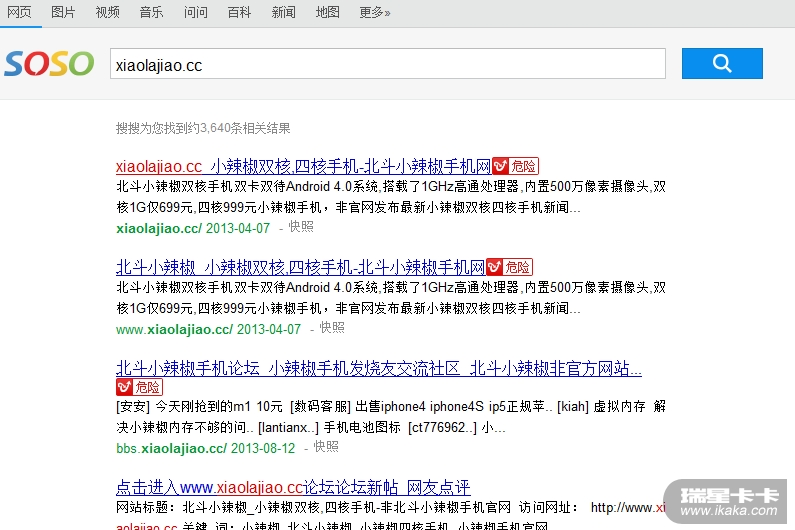Open the 音乐 tab

click(152, 12)
